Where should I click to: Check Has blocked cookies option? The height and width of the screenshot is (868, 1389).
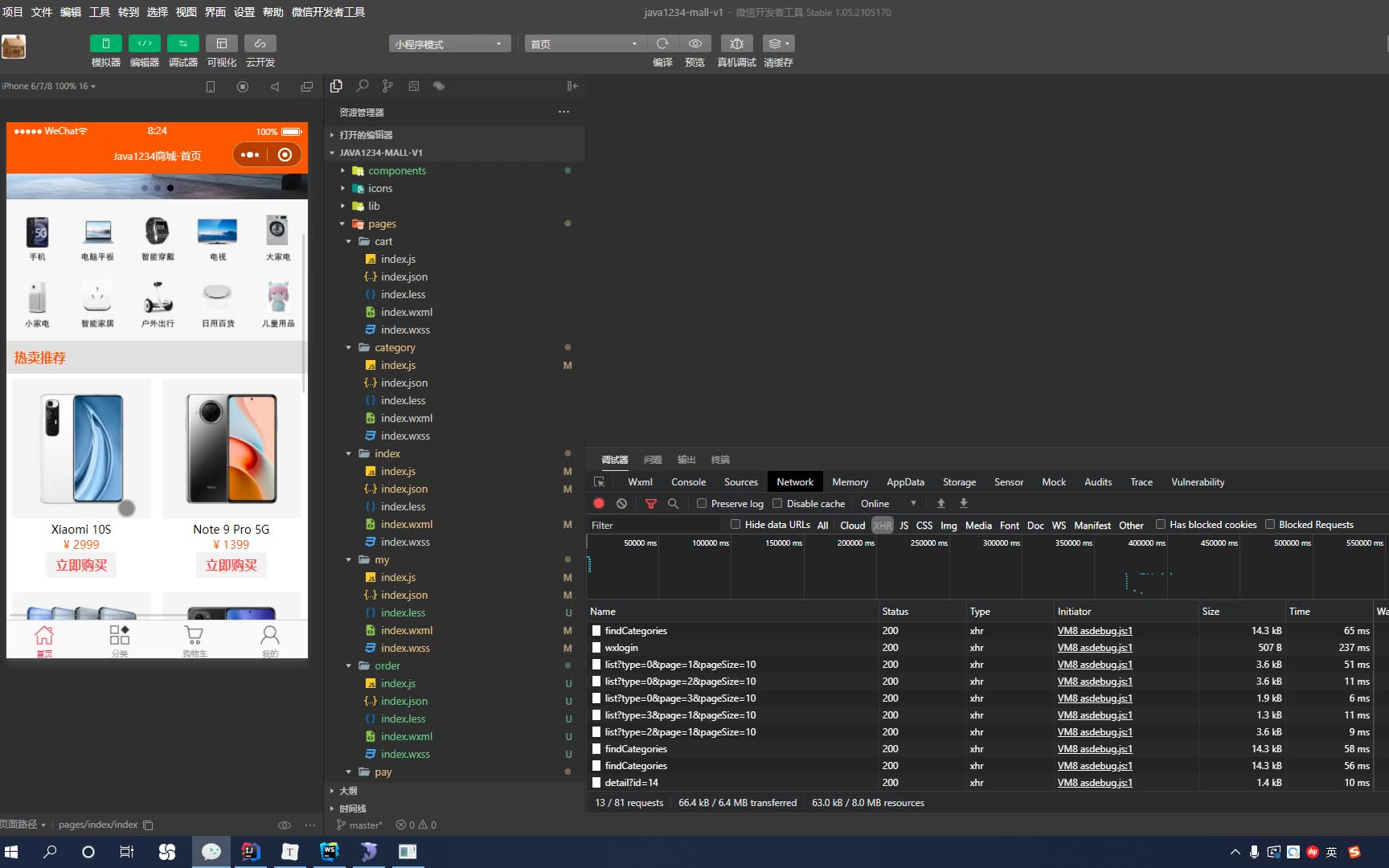(x=1161, y=524)
